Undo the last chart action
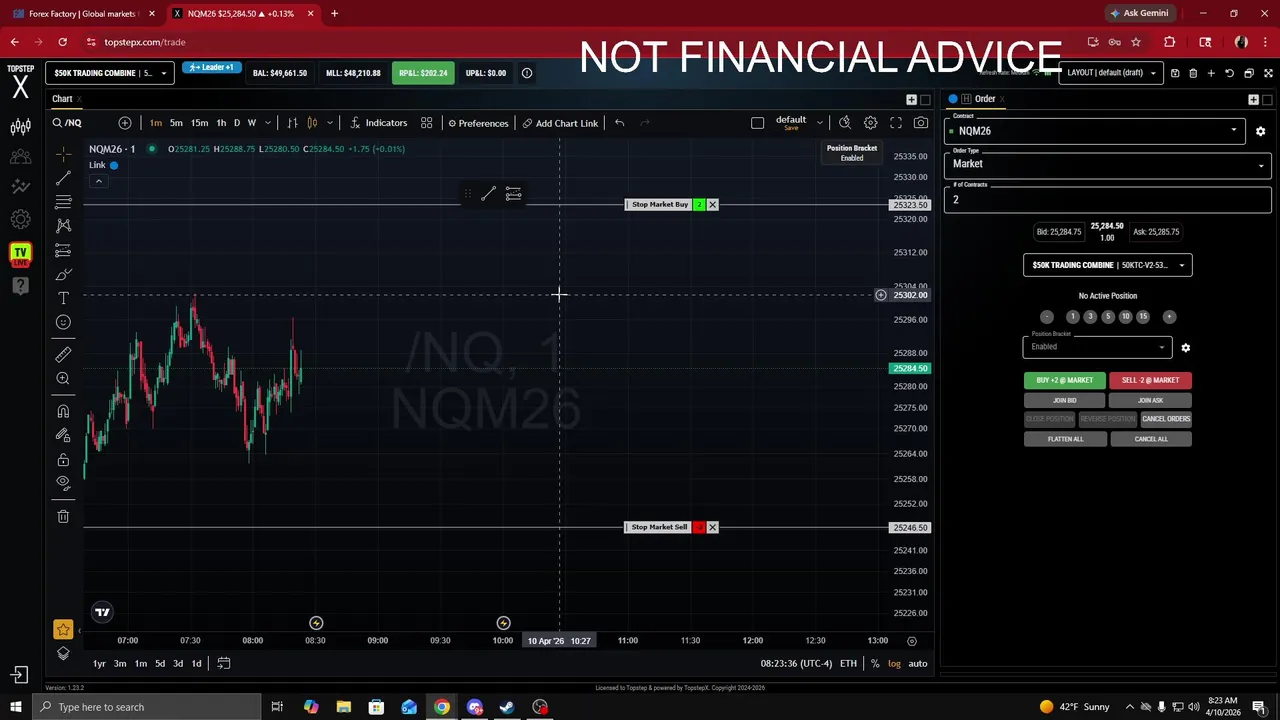The height and width of the screenshot is (720, 1280). (x=620, y=123)
